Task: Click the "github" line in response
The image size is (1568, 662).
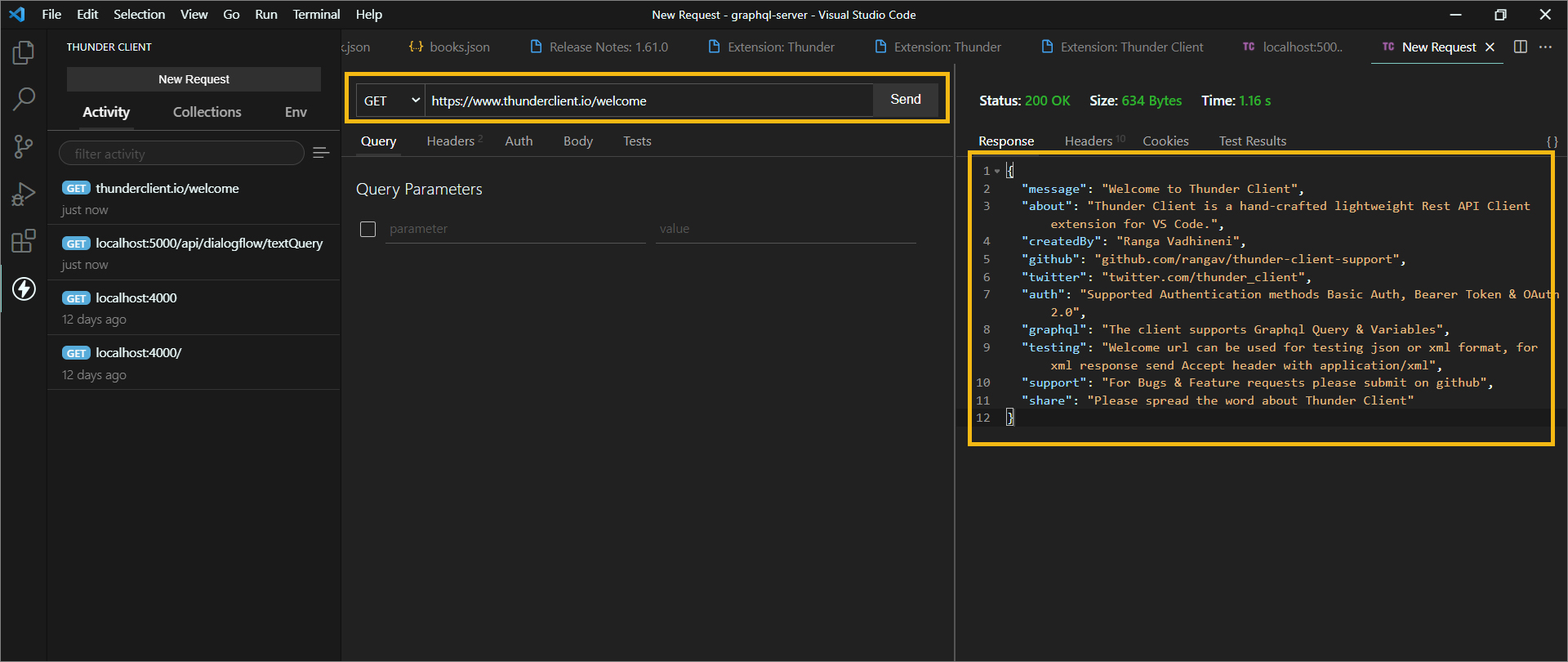Action: 1214,259
